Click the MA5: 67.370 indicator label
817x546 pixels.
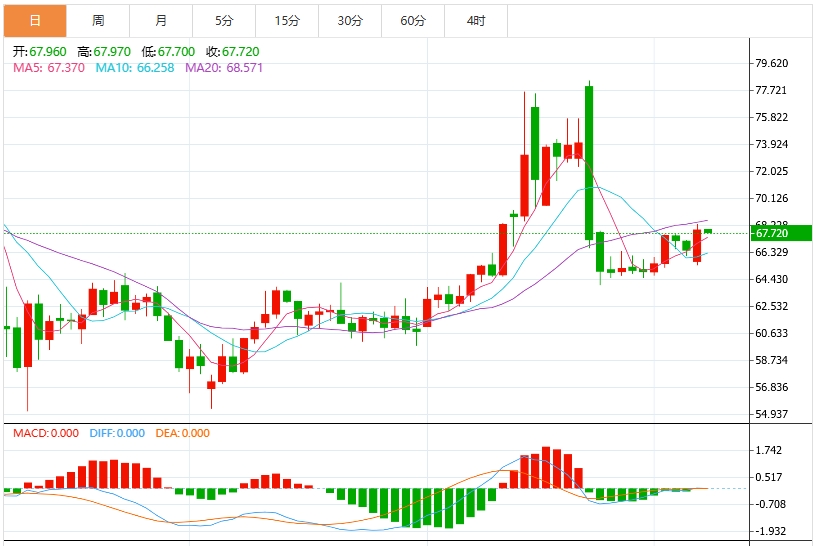[x=49, y=68]
